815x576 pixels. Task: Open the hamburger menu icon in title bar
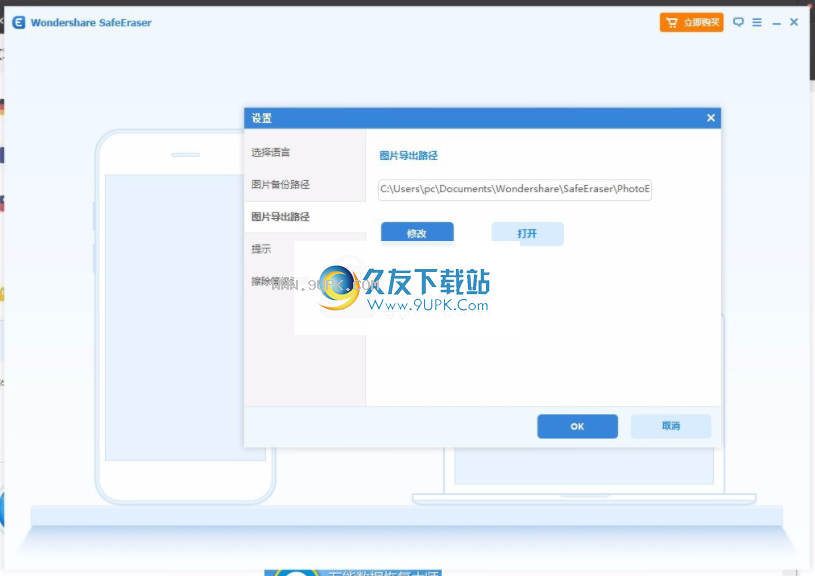click(757, 22)
